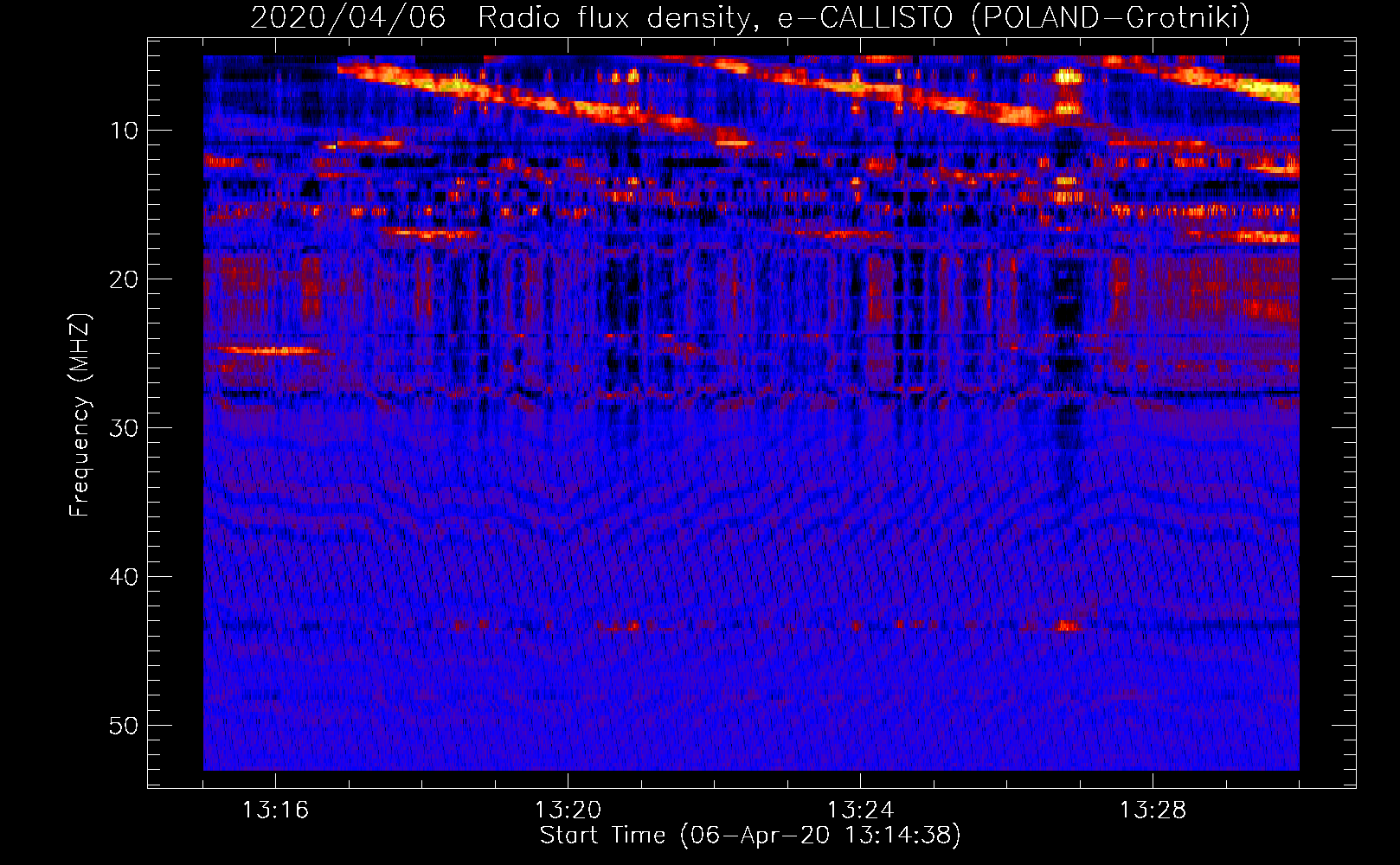The height and width of the screenshot is (865, 1400).
Task: Select the 13:28 time tick label
Action: point(1153,810)
